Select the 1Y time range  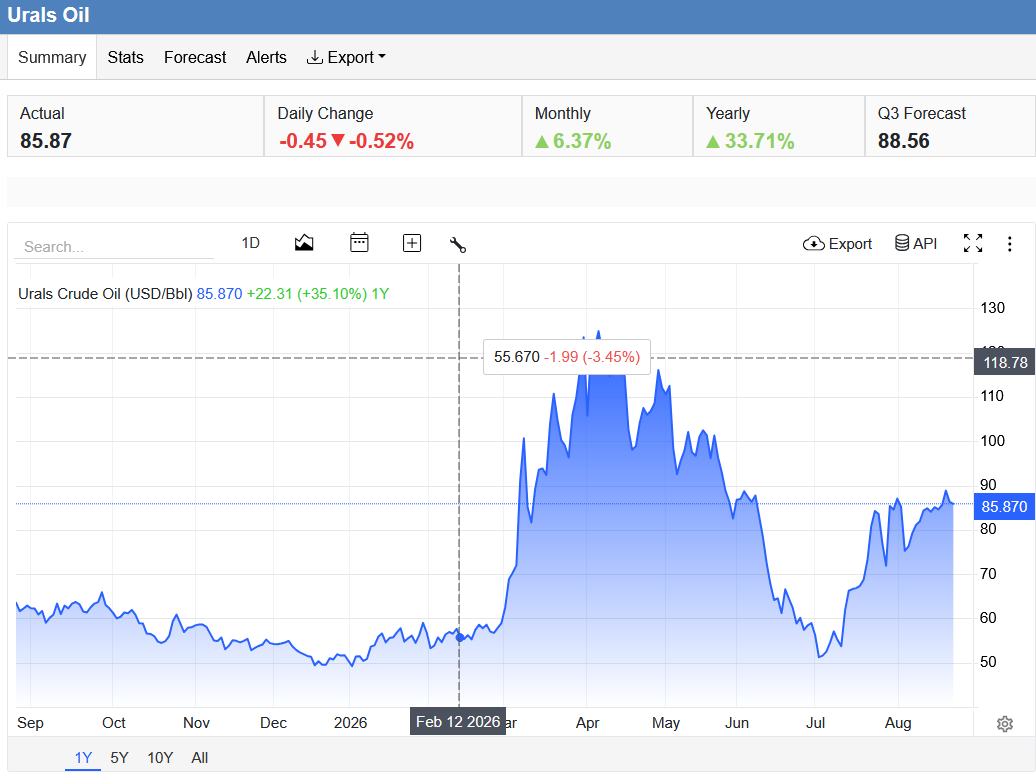click(x=83, y=758)
